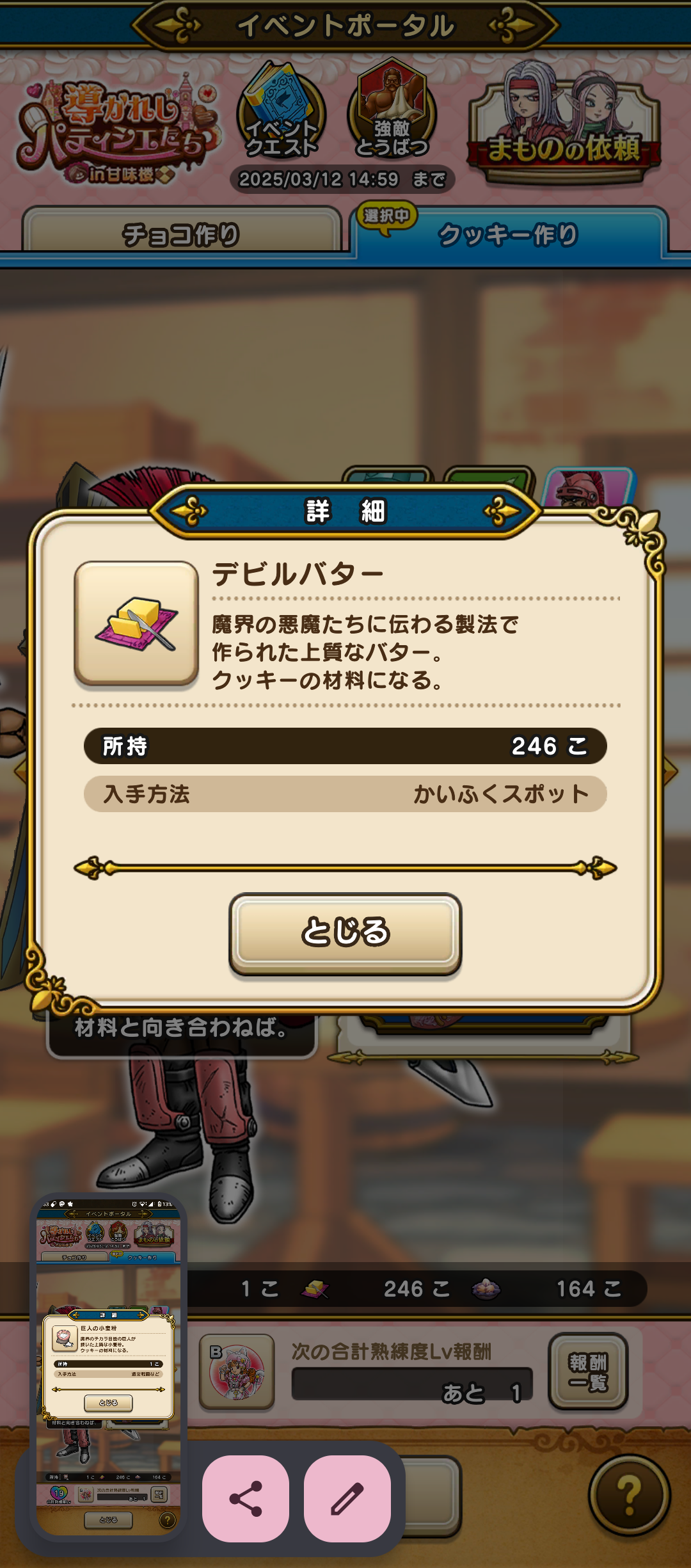Tap the 所持 246 こ row
The width and height of the screenshot is (691, 1568).
tap(345, 746)
